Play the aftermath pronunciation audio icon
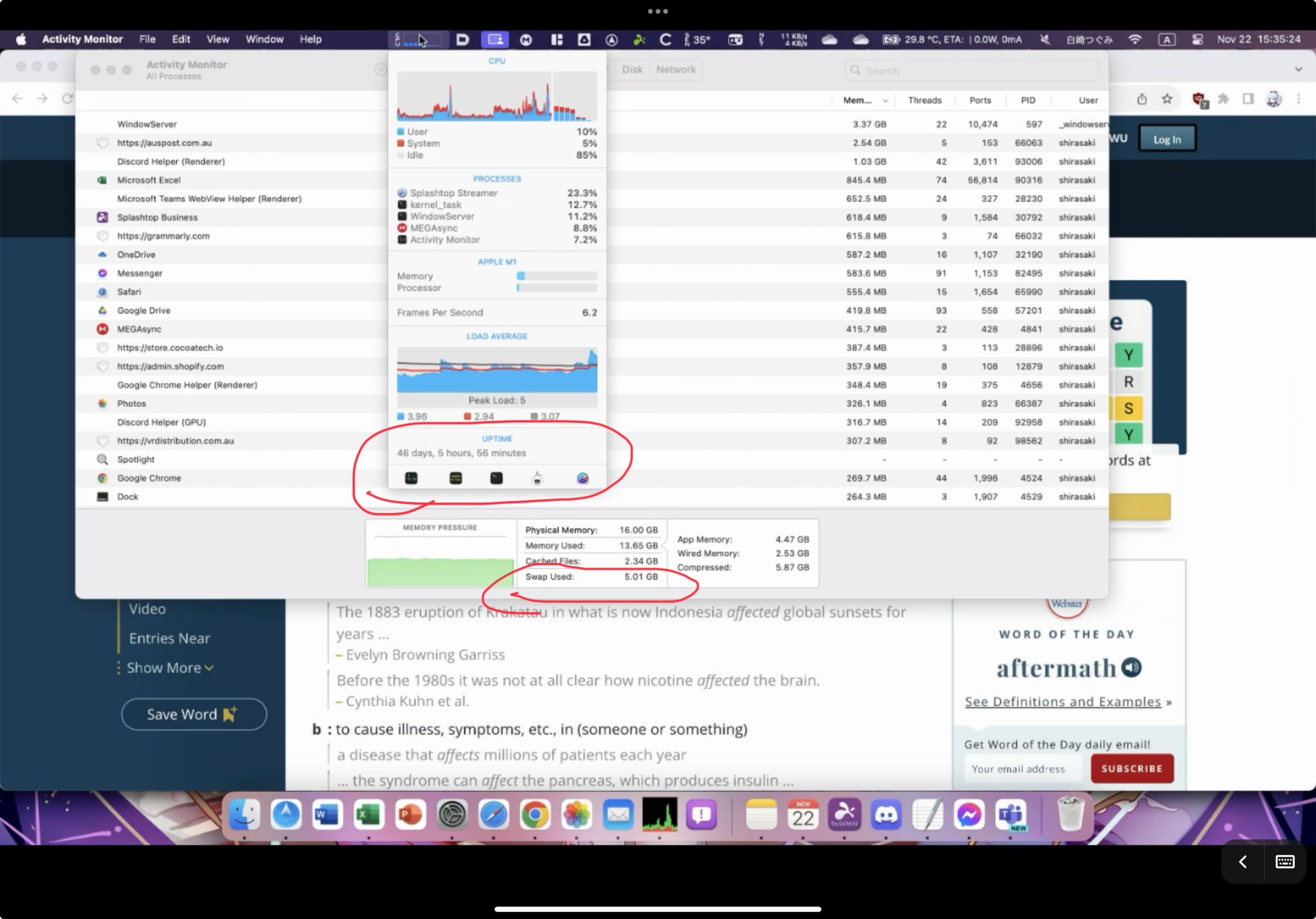Image resolution: width=1316 pixels, height=919 pixels. (x=1131, y=668)
